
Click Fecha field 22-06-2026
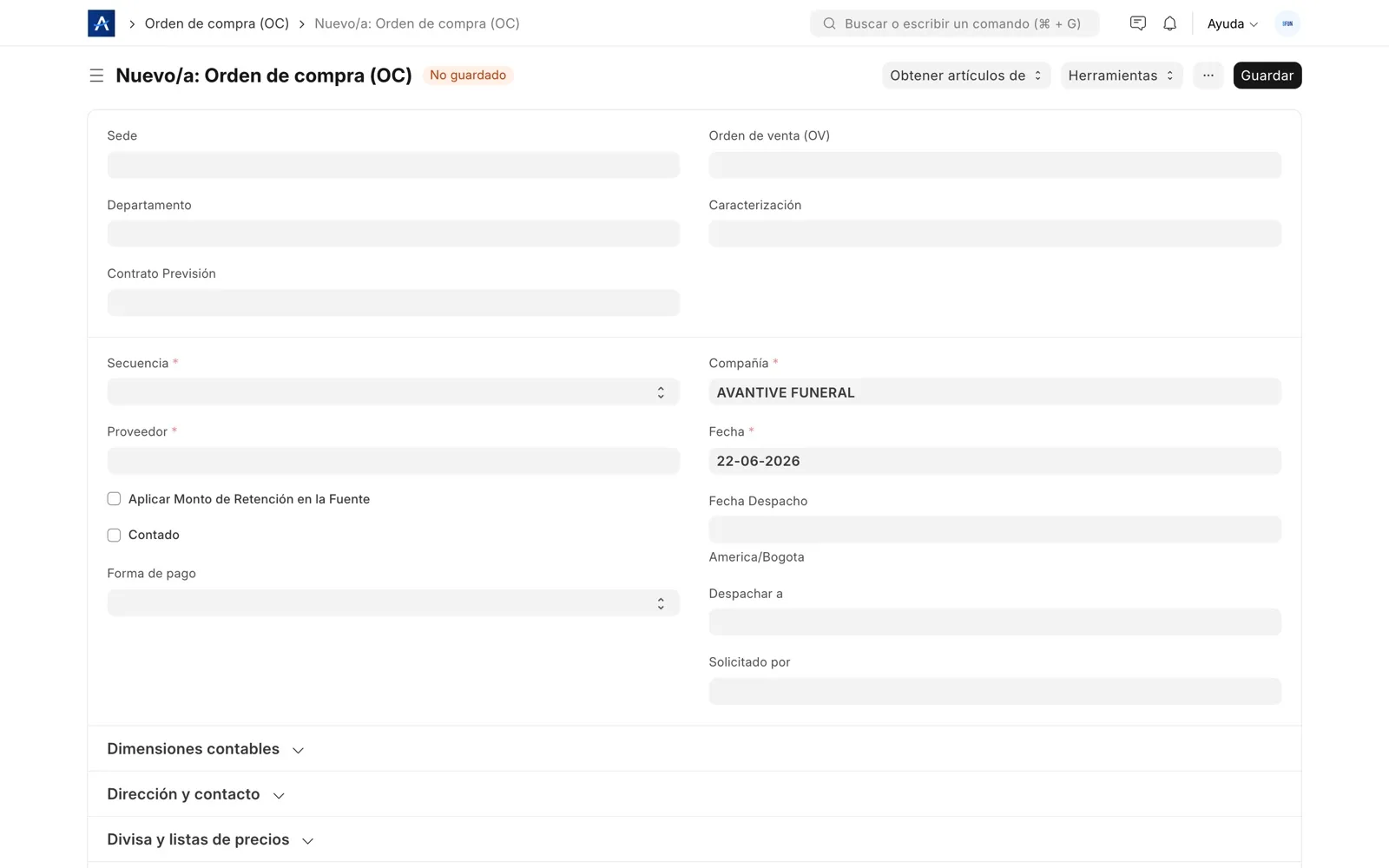click(x=995, y=461)
